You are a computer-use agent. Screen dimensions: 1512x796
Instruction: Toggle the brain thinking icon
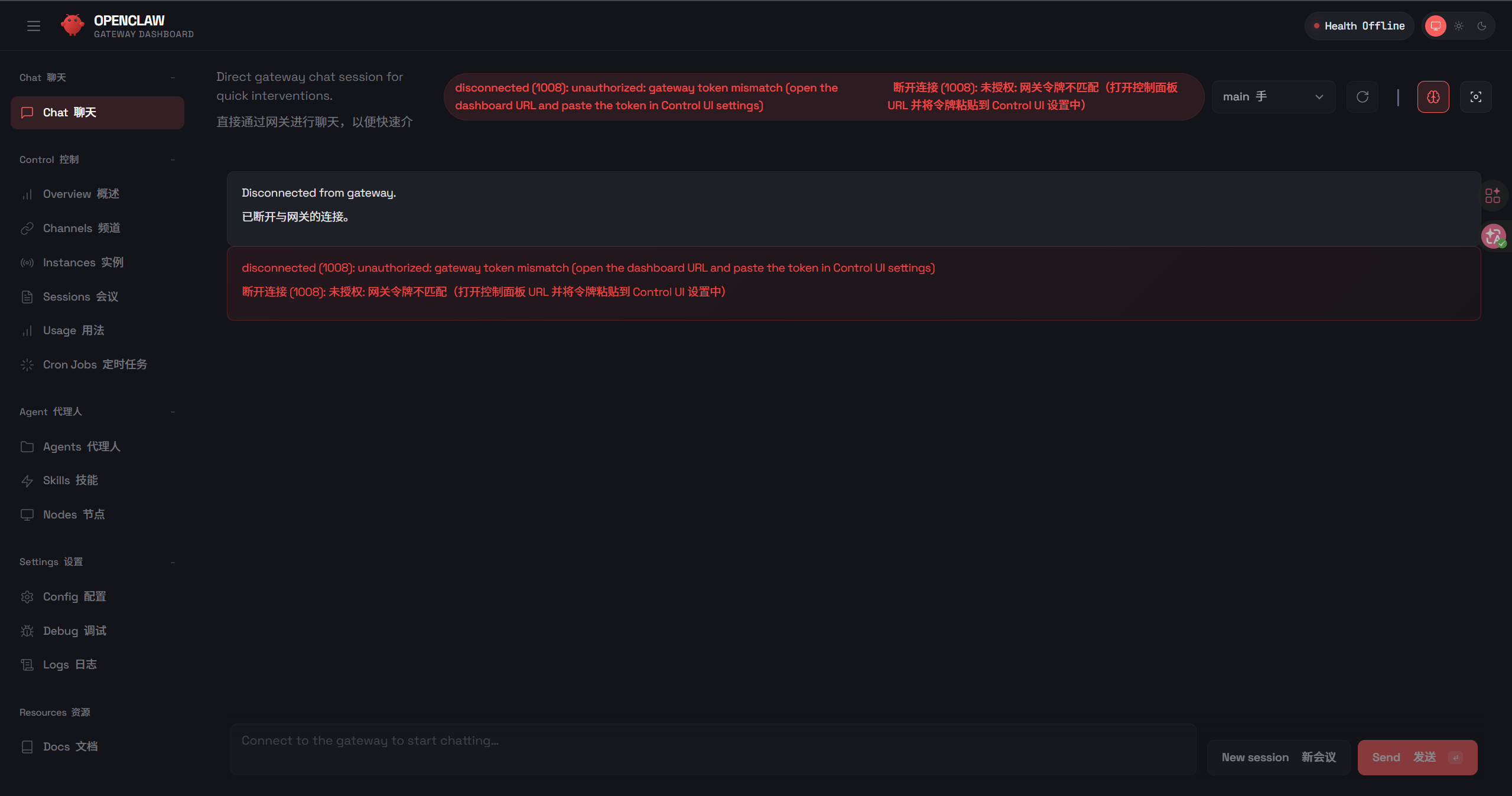coord(1433,97)
